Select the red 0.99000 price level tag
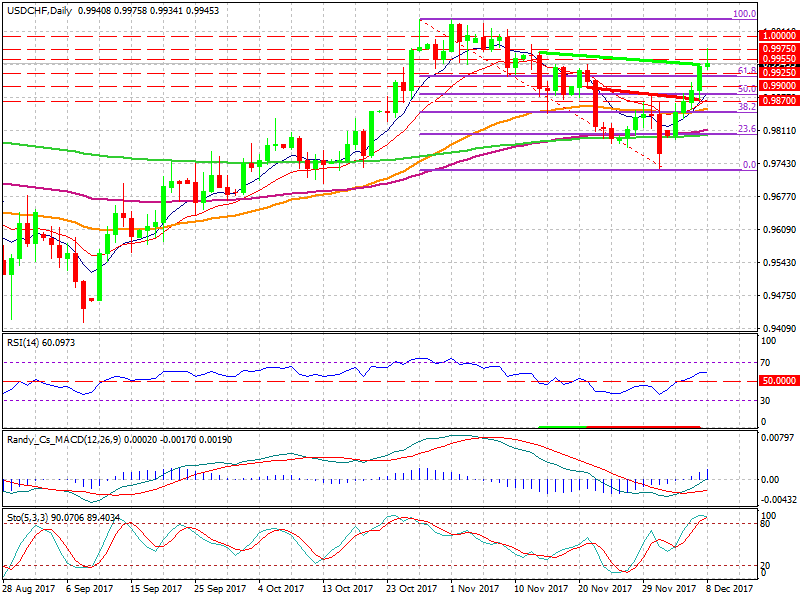 coord(779,87)
